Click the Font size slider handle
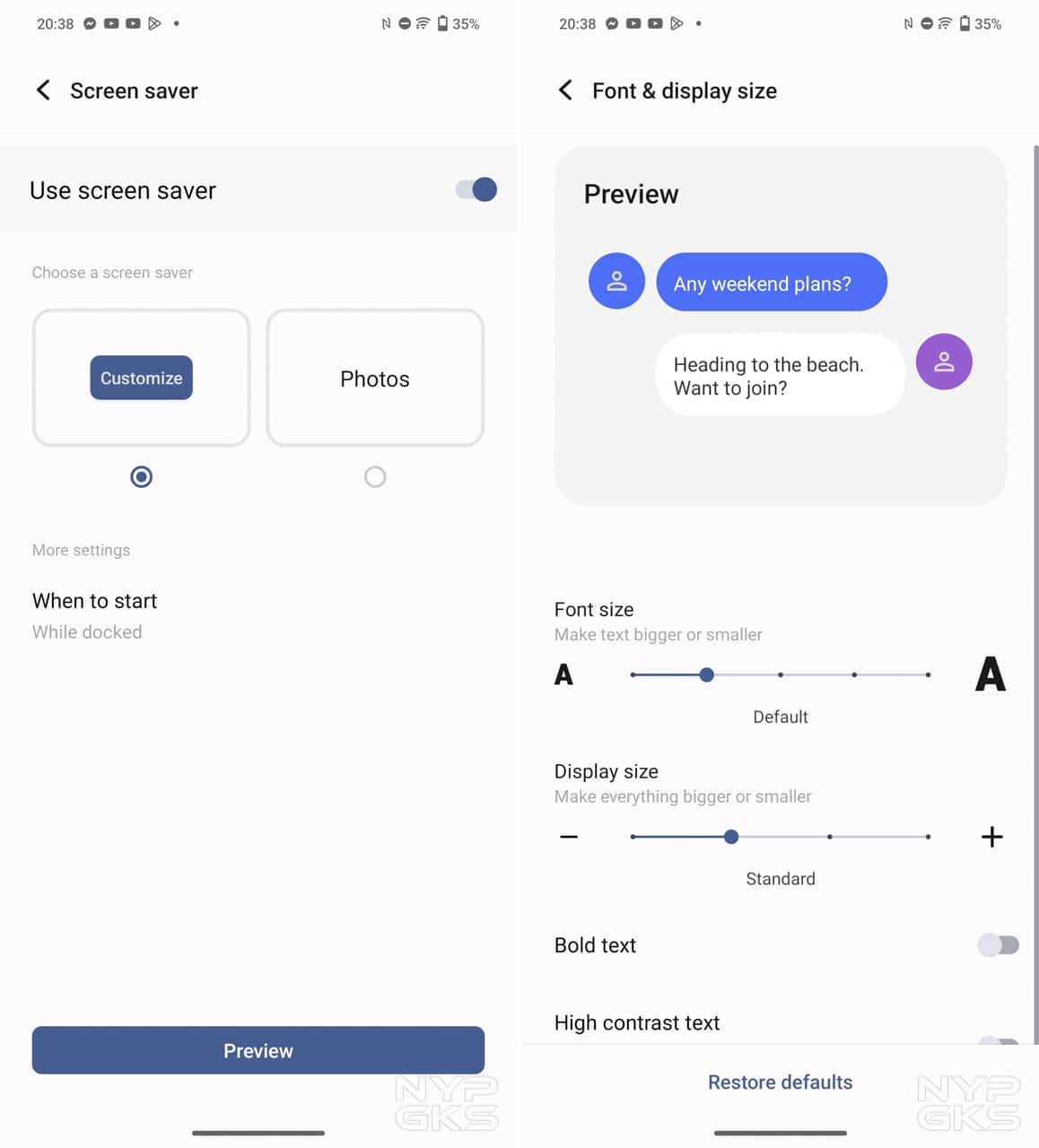 point(707,674)
